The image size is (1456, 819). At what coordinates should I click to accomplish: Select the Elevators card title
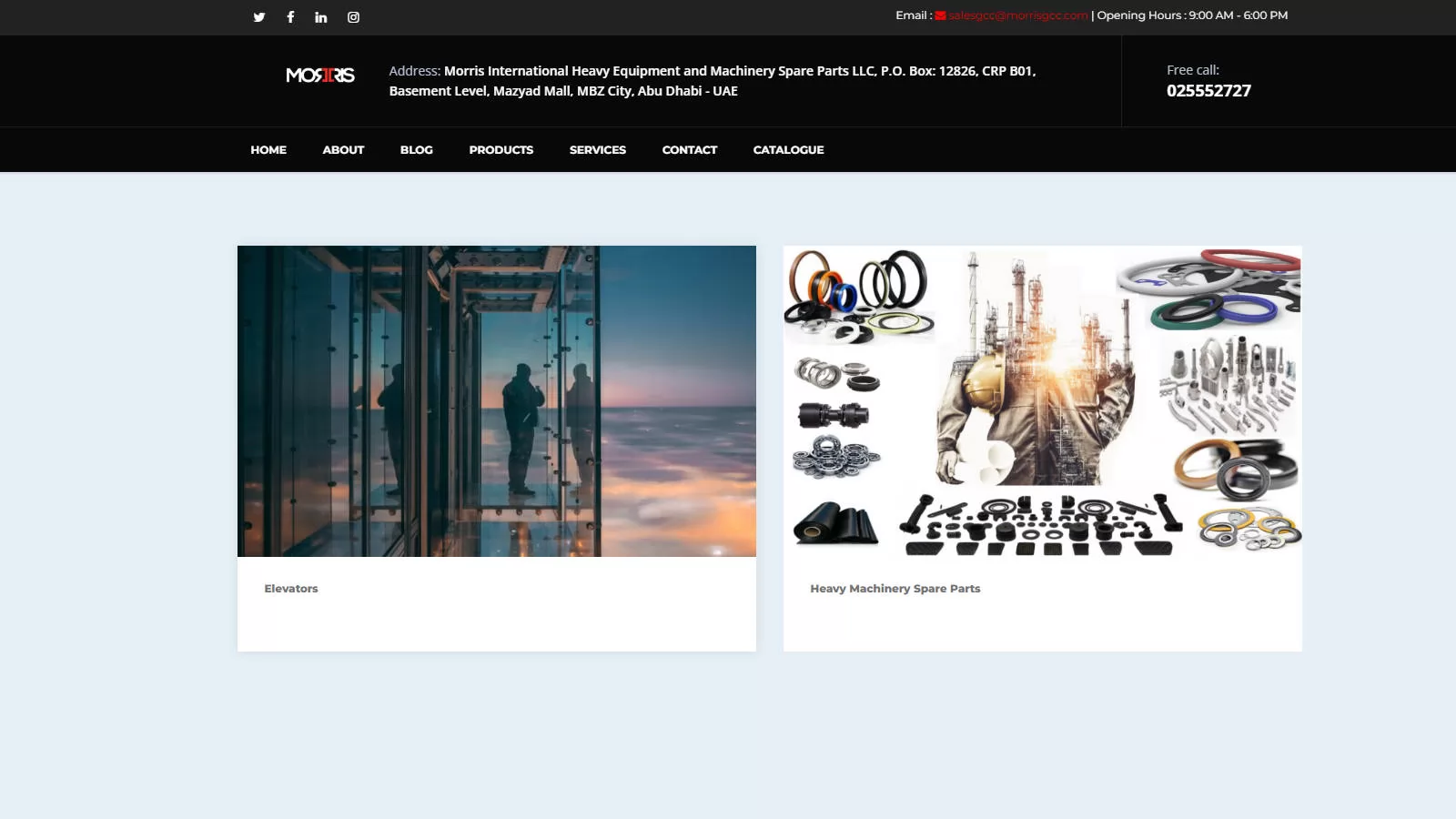pyautogui.click(x=290, y=588)
